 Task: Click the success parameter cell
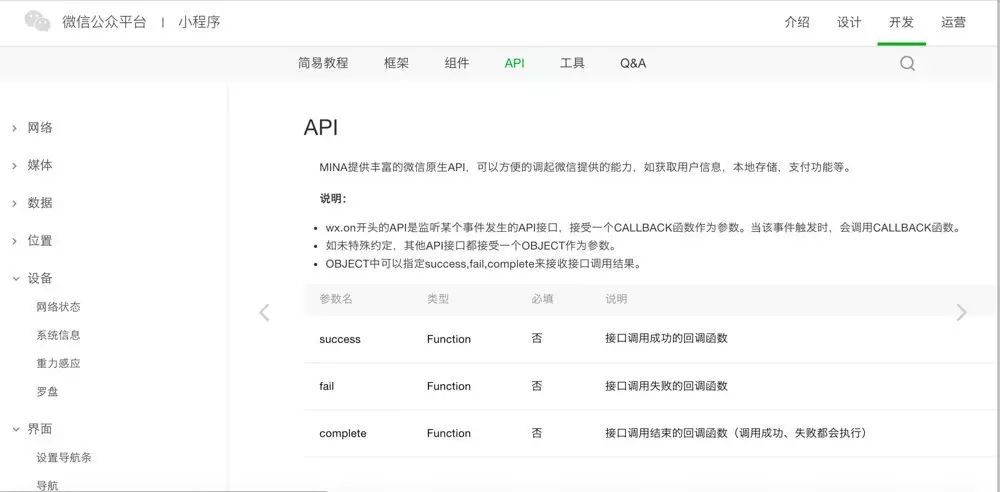340,339
